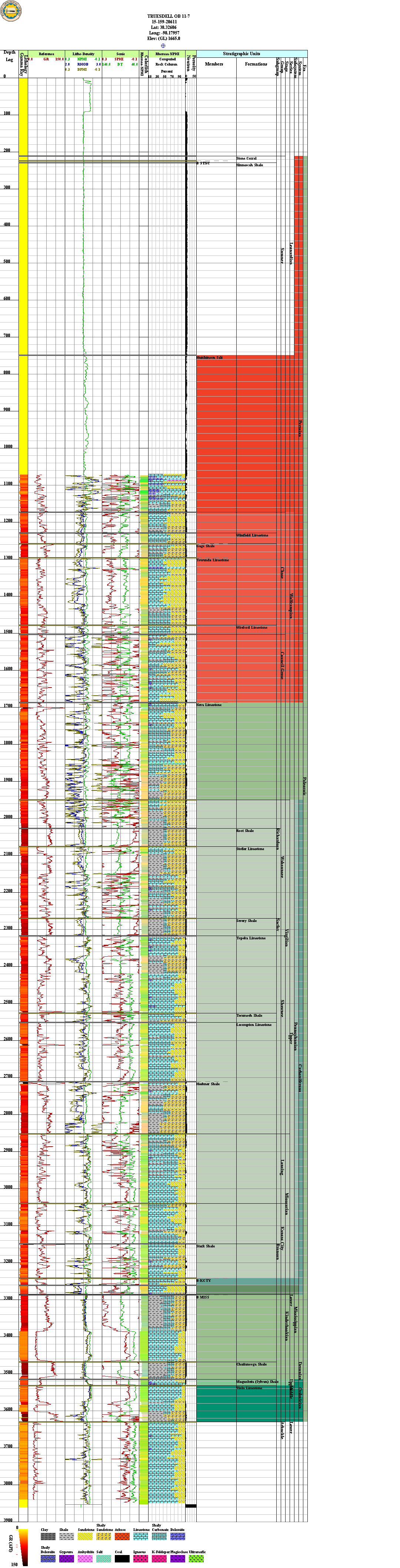
Task: Click the Members column header
Action: click(x=214, y=64)
